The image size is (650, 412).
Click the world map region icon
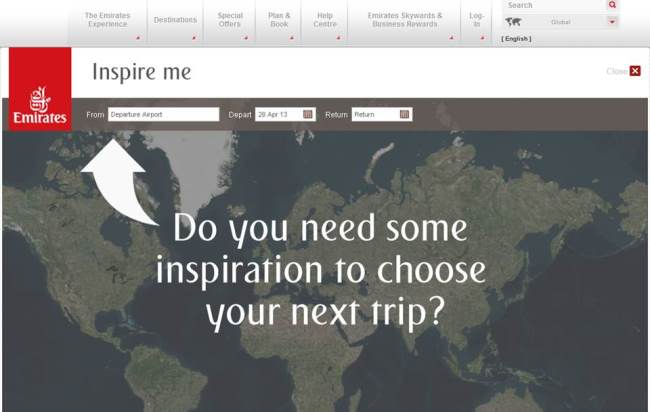tap(514, 22)
